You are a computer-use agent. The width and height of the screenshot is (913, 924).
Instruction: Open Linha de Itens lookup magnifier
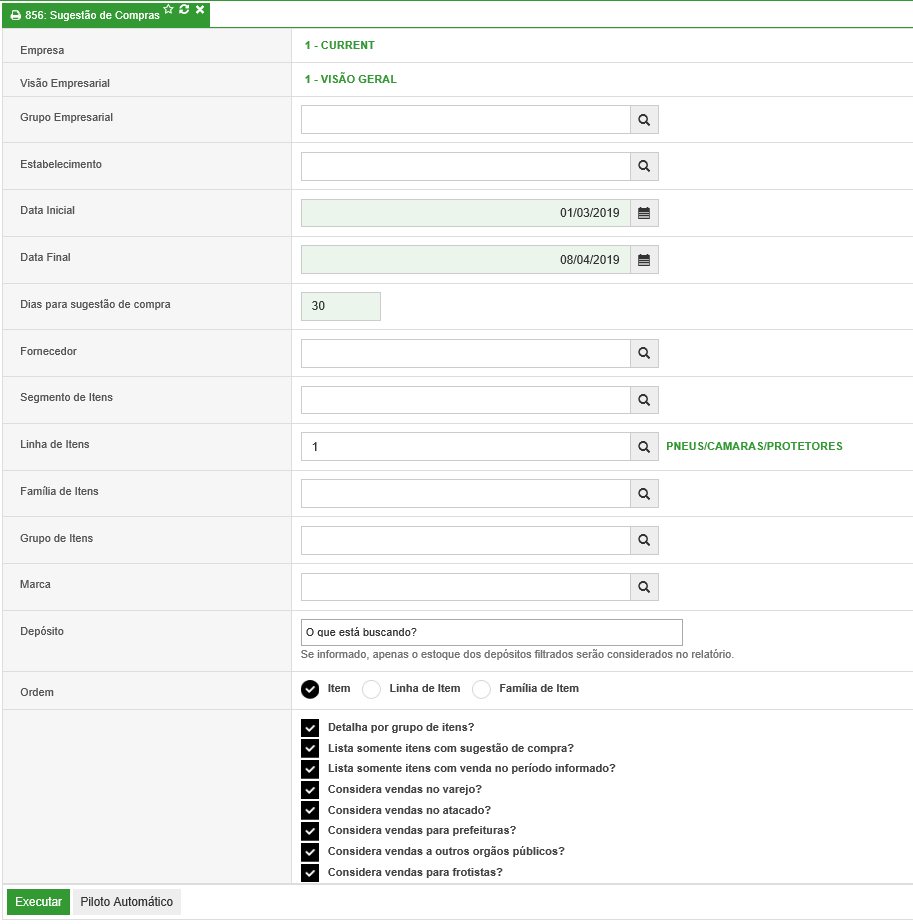click(x=644, y=447)
